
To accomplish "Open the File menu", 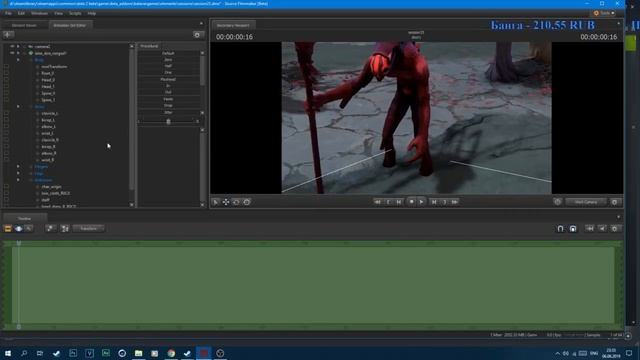I will click(x=8, y=13).
